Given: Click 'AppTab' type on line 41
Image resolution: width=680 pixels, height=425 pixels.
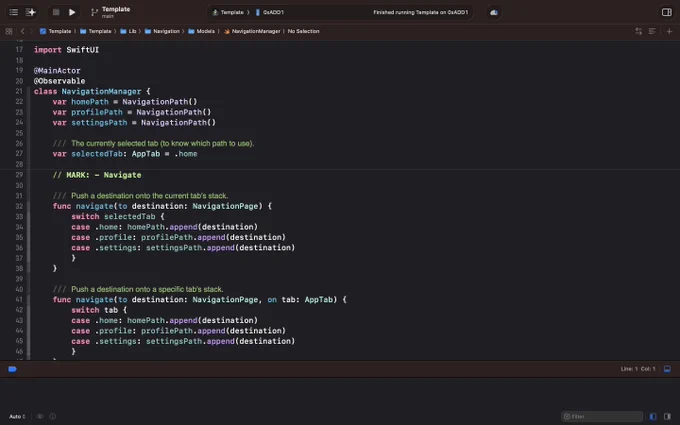Looking at the screenshot, I should [x=318, y=300].
